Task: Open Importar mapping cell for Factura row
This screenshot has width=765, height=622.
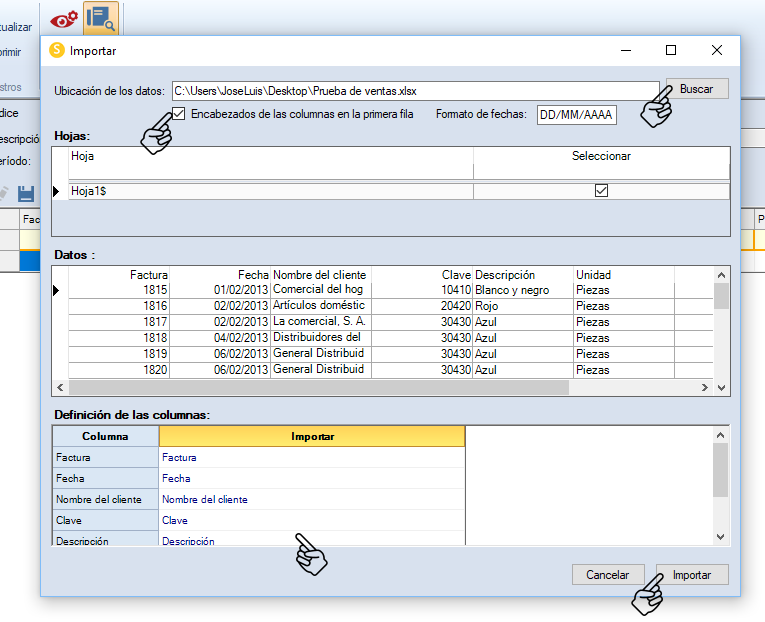Action: click(311, 457)
